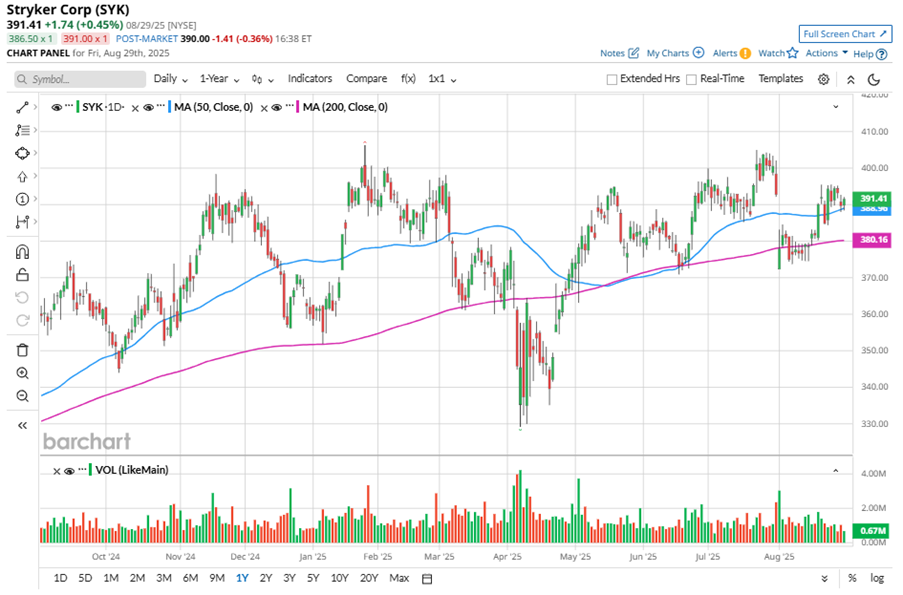Zoom in on the chart
The image size is (903, 595).
coord(22,373)
